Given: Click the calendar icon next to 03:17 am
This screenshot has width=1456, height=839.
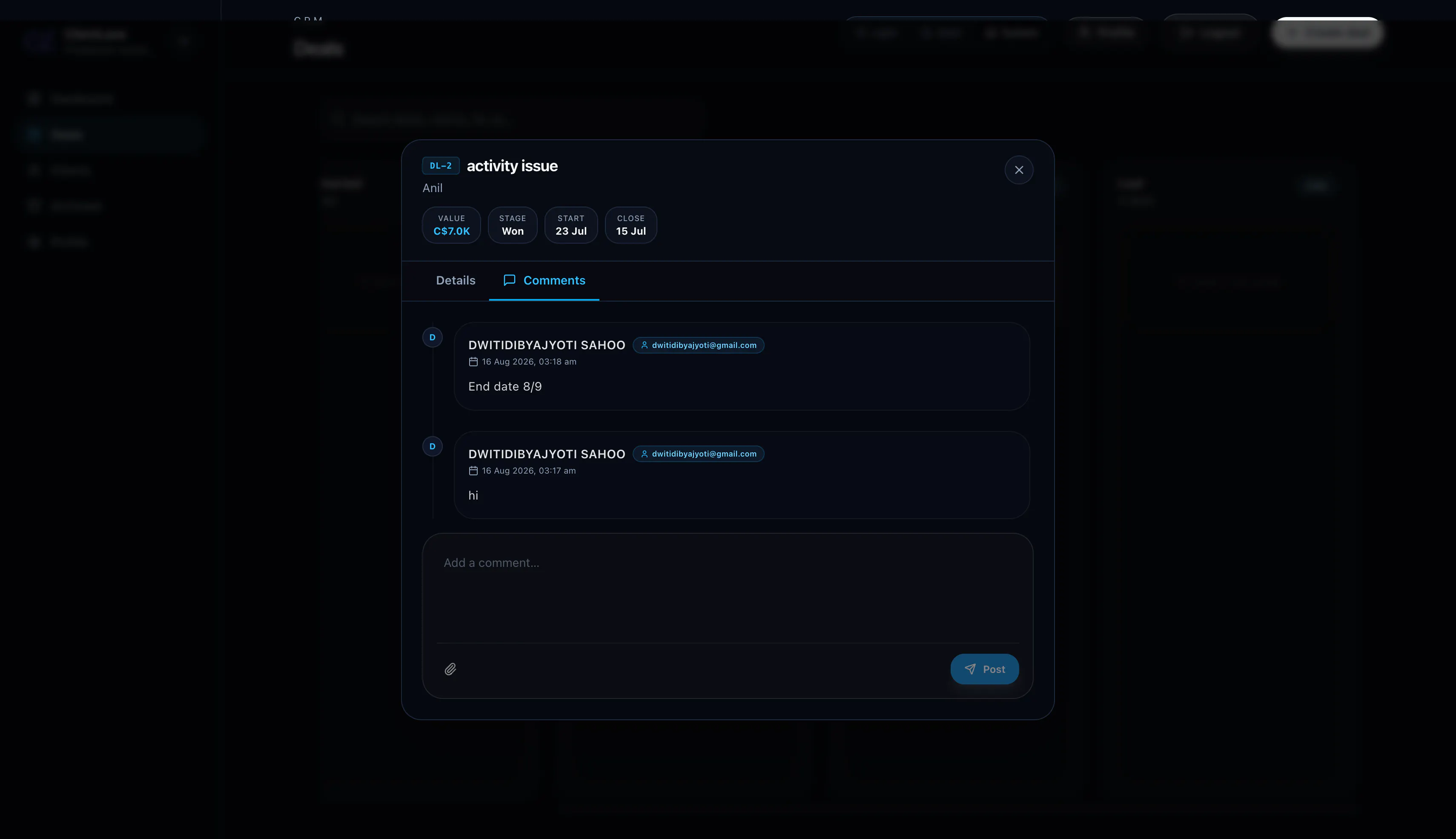Looking at the screenshot, I should click(473, 471).
